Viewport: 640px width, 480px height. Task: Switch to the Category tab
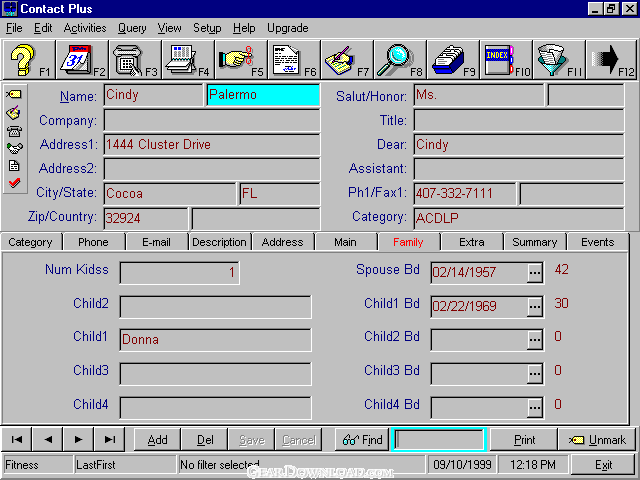coord(31,242)
